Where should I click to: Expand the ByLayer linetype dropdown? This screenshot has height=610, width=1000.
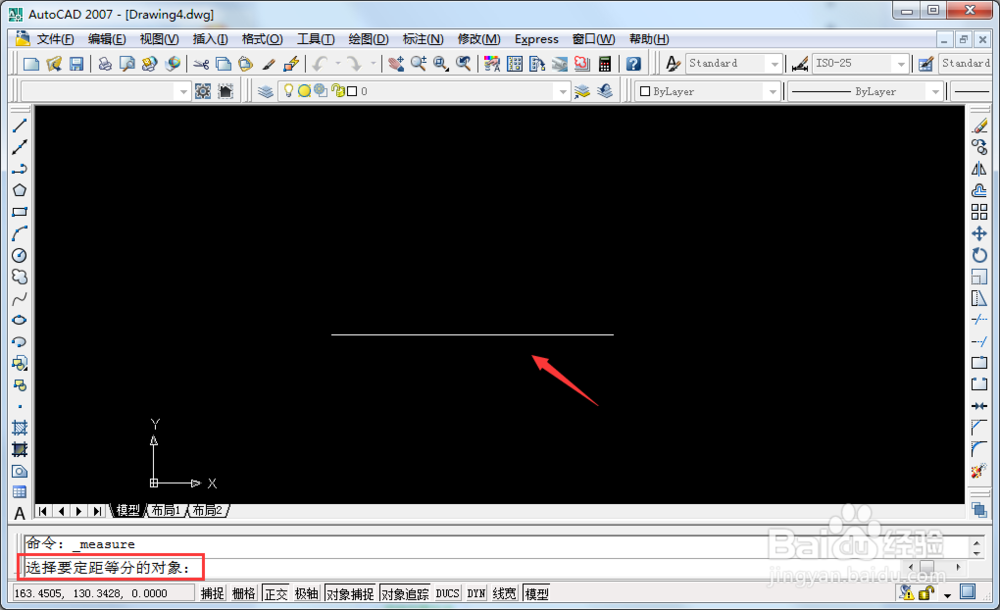935,91
